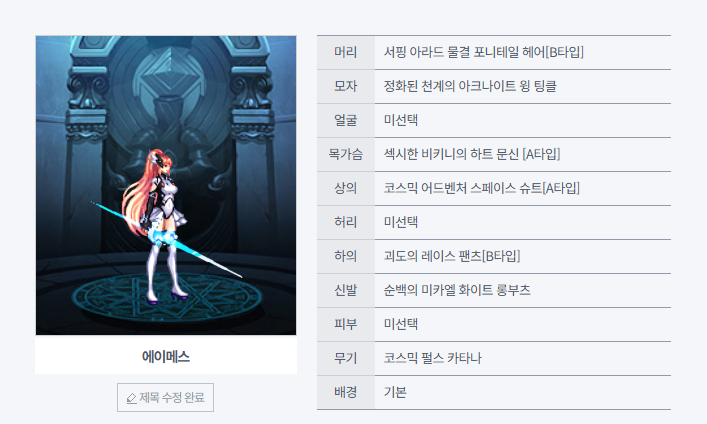Click weapon item 코스믹 펄스 카타나
The height and width of the screenshot is (424, 707).
coord(433,358)
